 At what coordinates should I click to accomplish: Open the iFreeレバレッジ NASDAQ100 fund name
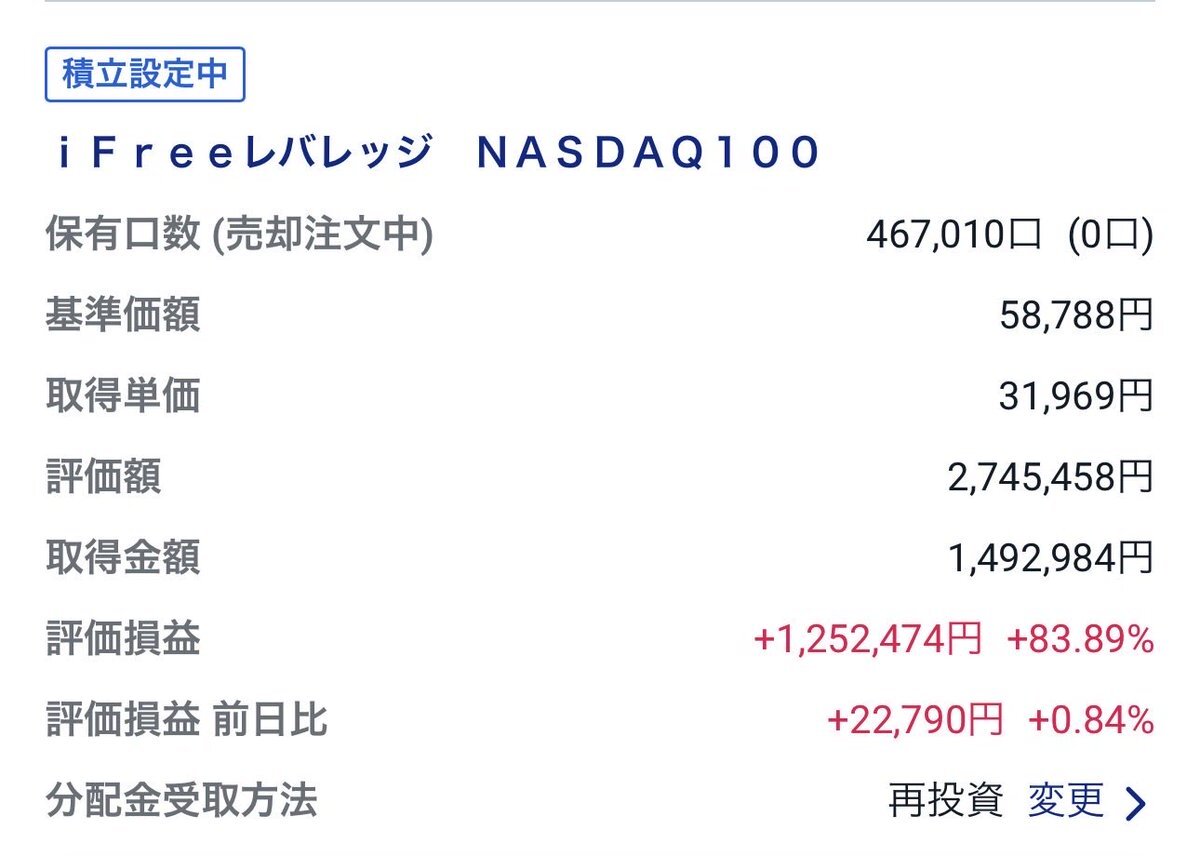(437, 153)
